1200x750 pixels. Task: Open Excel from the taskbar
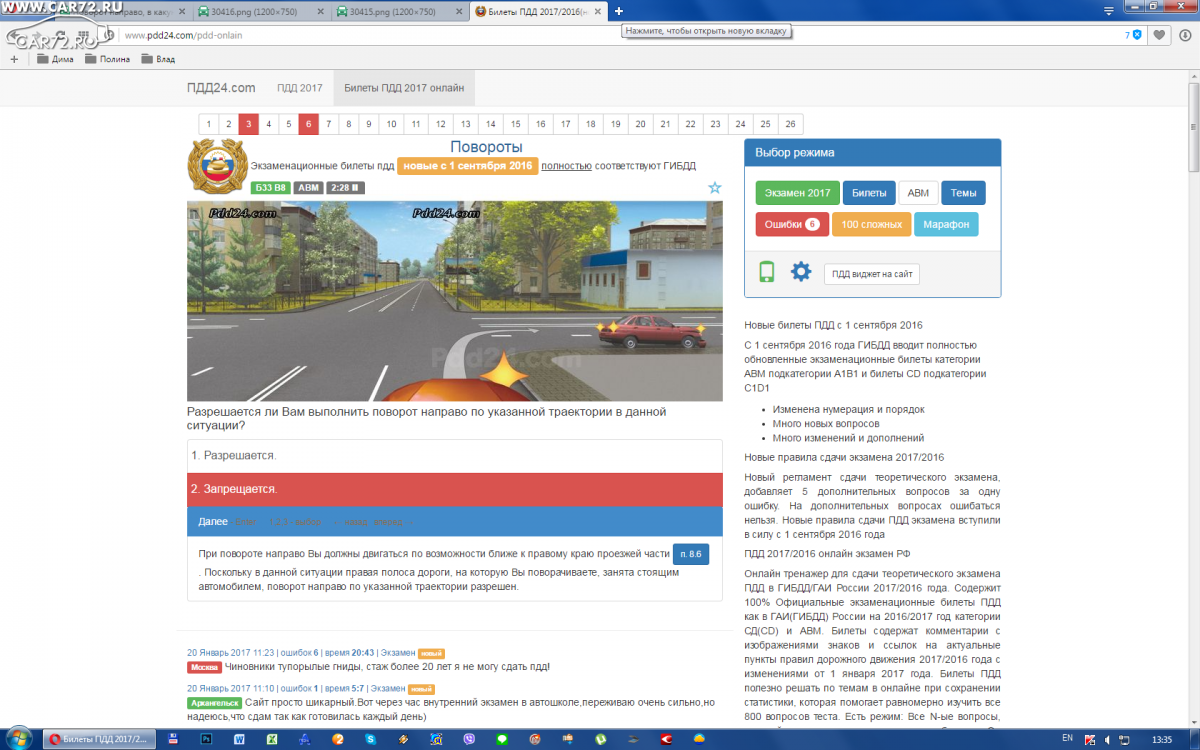pos(272,739)
